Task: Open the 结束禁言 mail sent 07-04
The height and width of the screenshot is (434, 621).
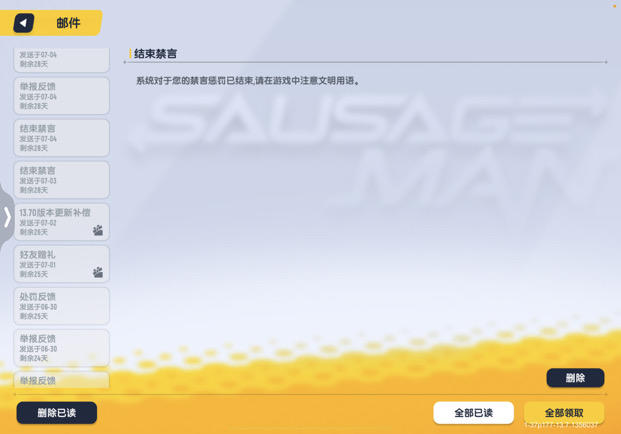Action: [61, 138]
